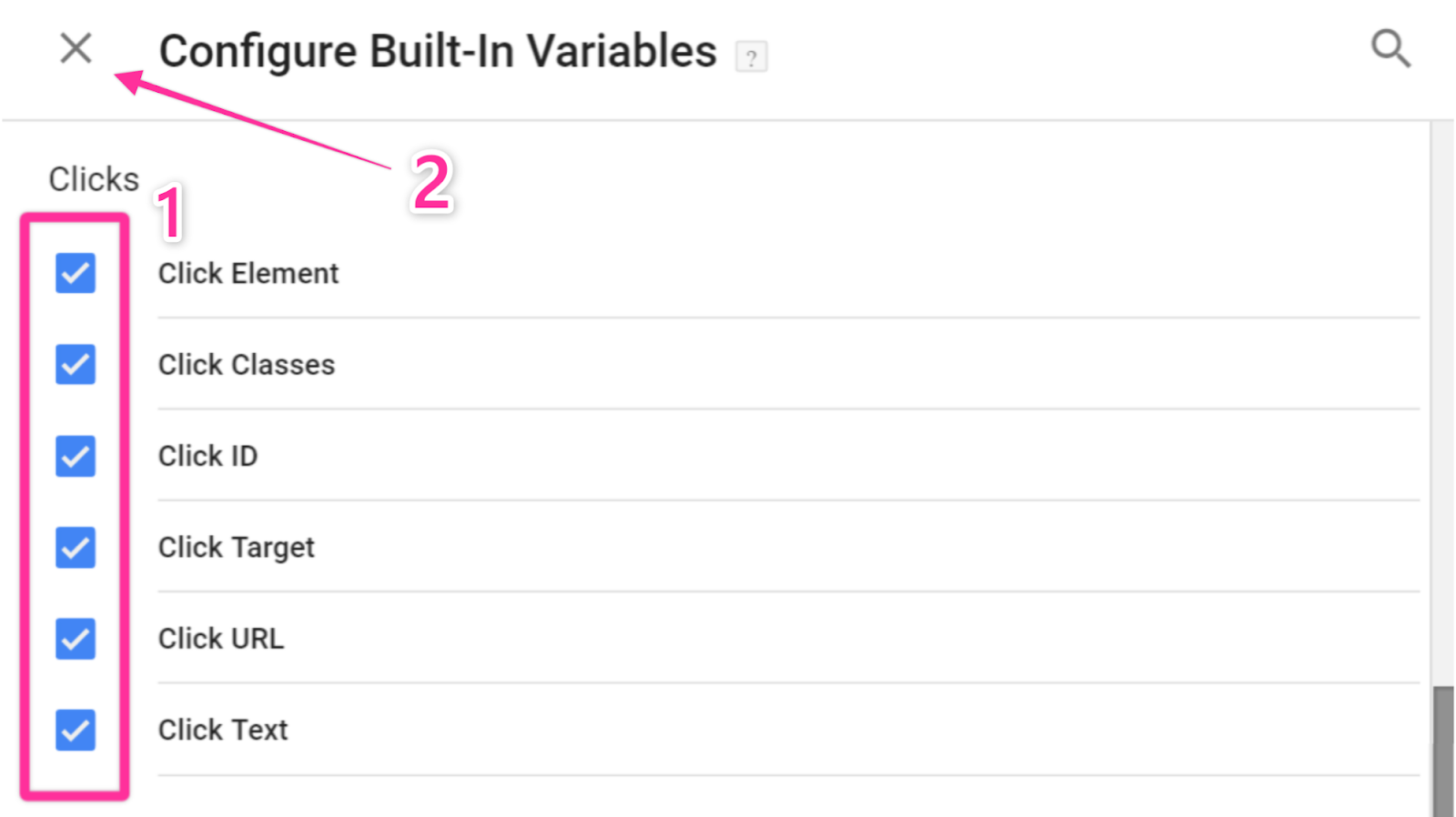Click the Click Classes variable name
The width and height of the screenshot is (1456, 817).
pos(246,365)
